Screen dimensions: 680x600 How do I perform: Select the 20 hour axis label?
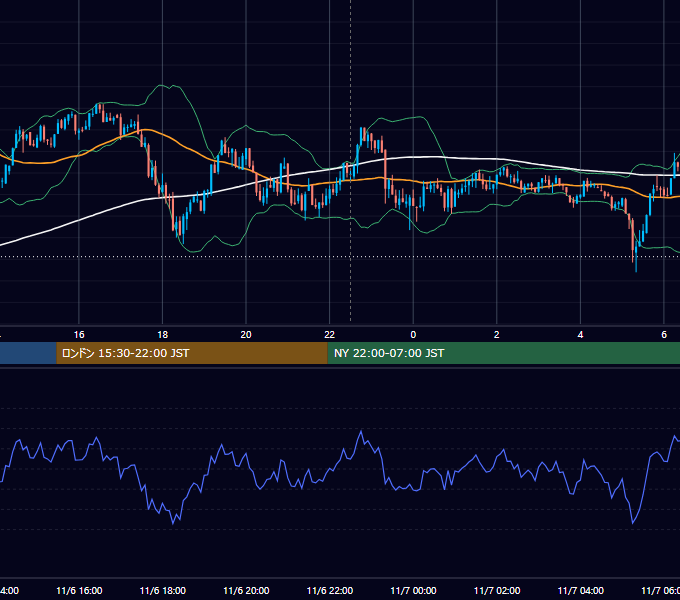[x=246, y=335]
